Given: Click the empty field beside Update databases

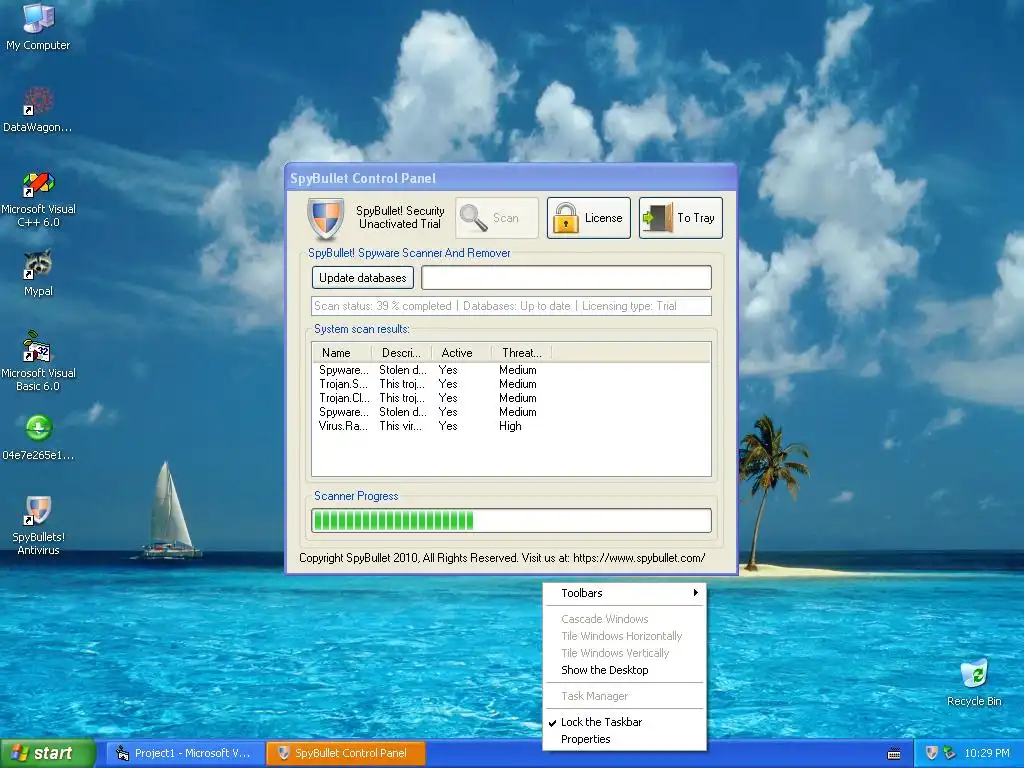Looking at the screenshot, I should [566, 278].
